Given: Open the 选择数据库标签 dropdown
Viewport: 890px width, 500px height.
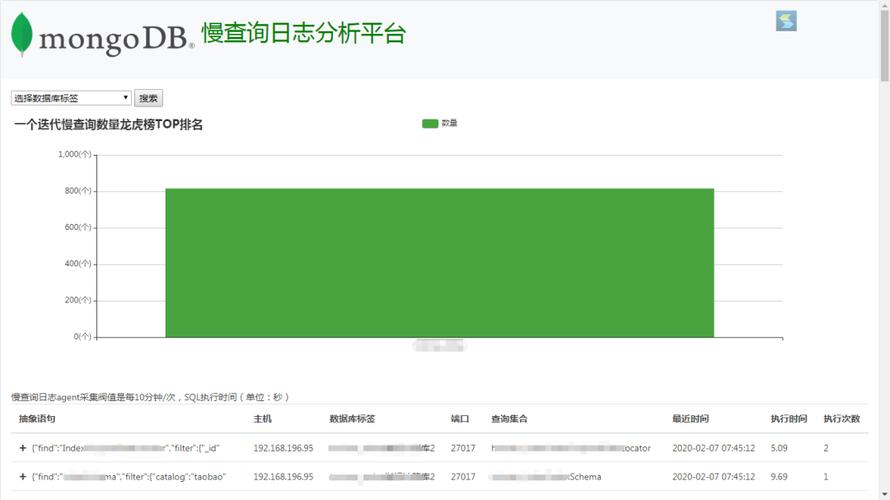Looking at the screenshot, I should [71, 98].
